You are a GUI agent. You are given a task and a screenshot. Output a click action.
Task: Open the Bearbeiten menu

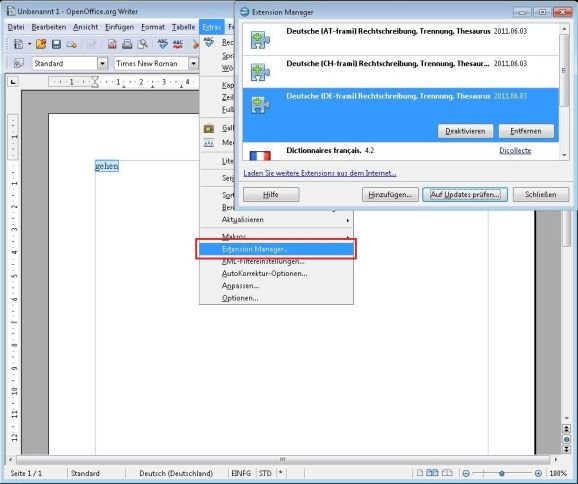tap(49, 27)
